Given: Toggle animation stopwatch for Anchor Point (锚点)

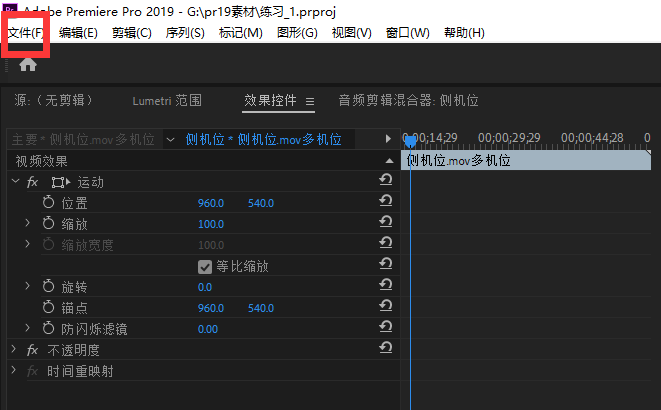Looking at the screenshot, I should (48, 308).
